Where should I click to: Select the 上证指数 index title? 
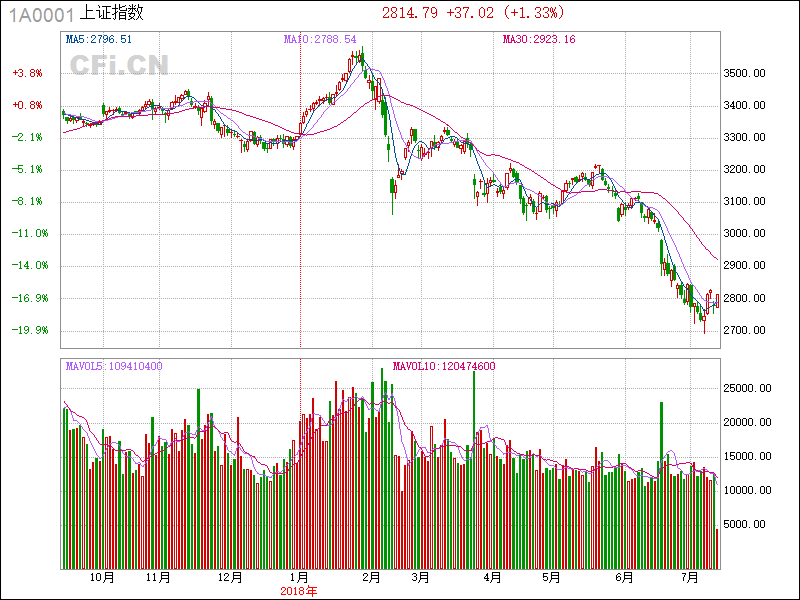111,13
